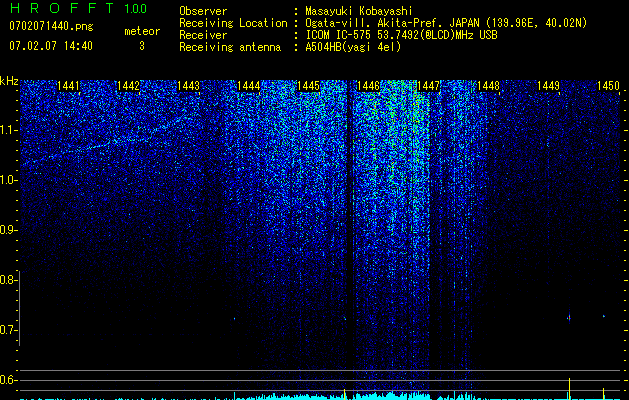The image size is (629, 400).
Task: Click the 0.8 frequency axis label
Action: (x=8, y=280)
